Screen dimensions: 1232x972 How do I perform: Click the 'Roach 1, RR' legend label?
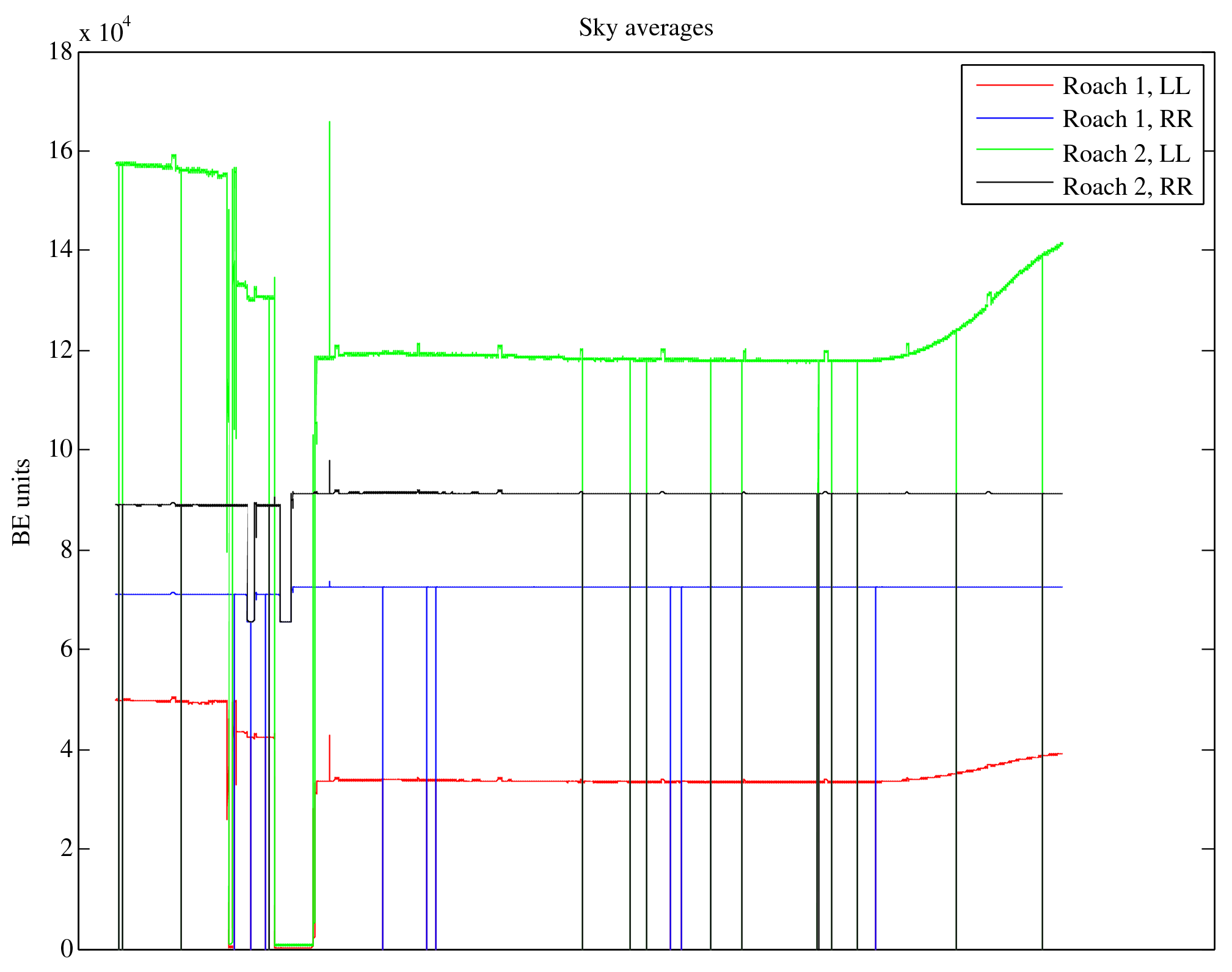(1127, 119)
